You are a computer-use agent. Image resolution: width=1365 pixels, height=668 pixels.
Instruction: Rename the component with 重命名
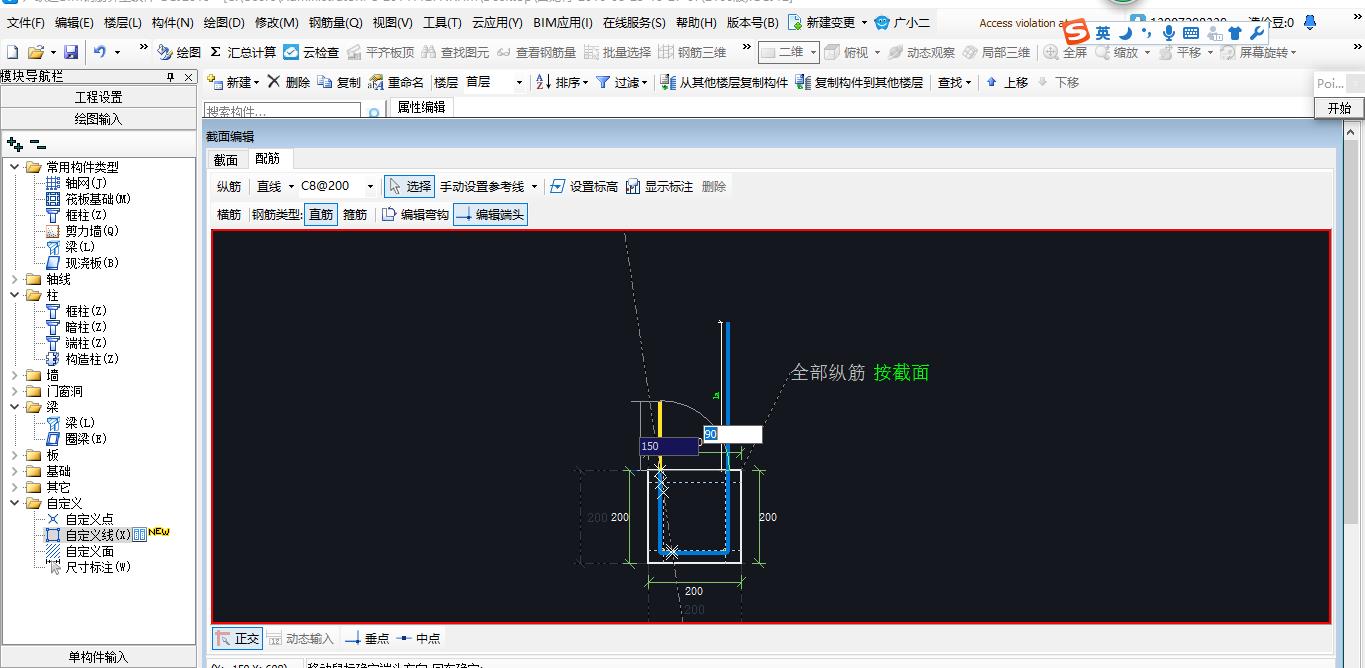tap(396, 82)
